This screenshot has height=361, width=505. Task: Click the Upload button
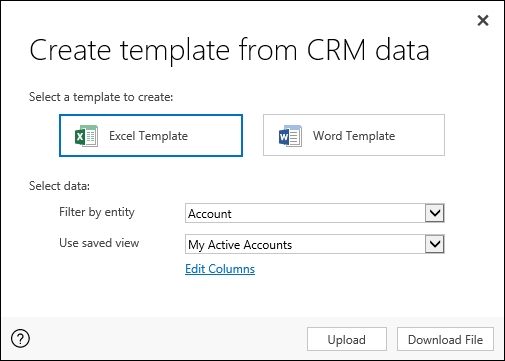(x=347, y=339)
